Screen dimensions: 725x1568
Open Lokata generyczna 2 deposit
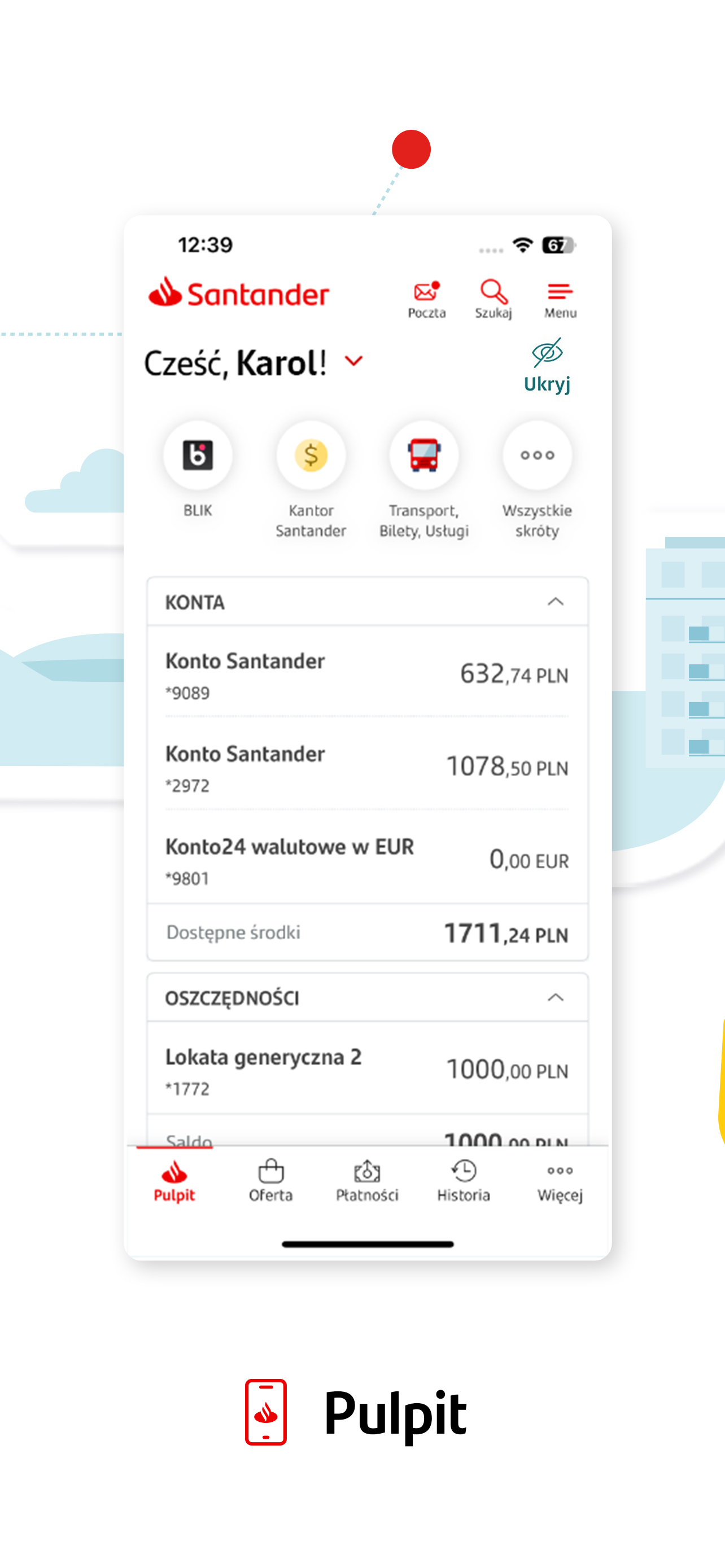pos(368,1069)
